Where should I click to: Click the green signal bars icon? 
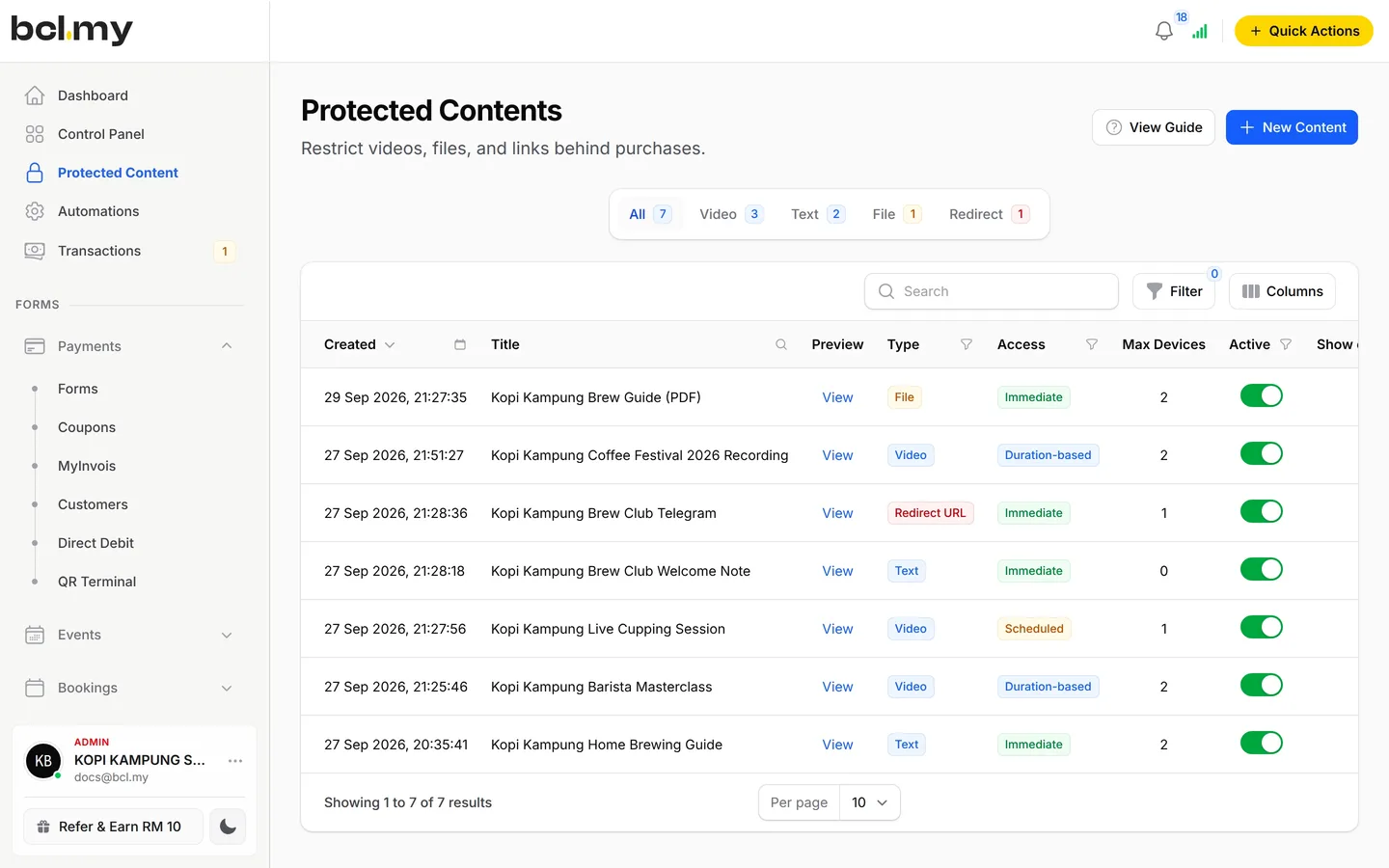(1200, 32)
